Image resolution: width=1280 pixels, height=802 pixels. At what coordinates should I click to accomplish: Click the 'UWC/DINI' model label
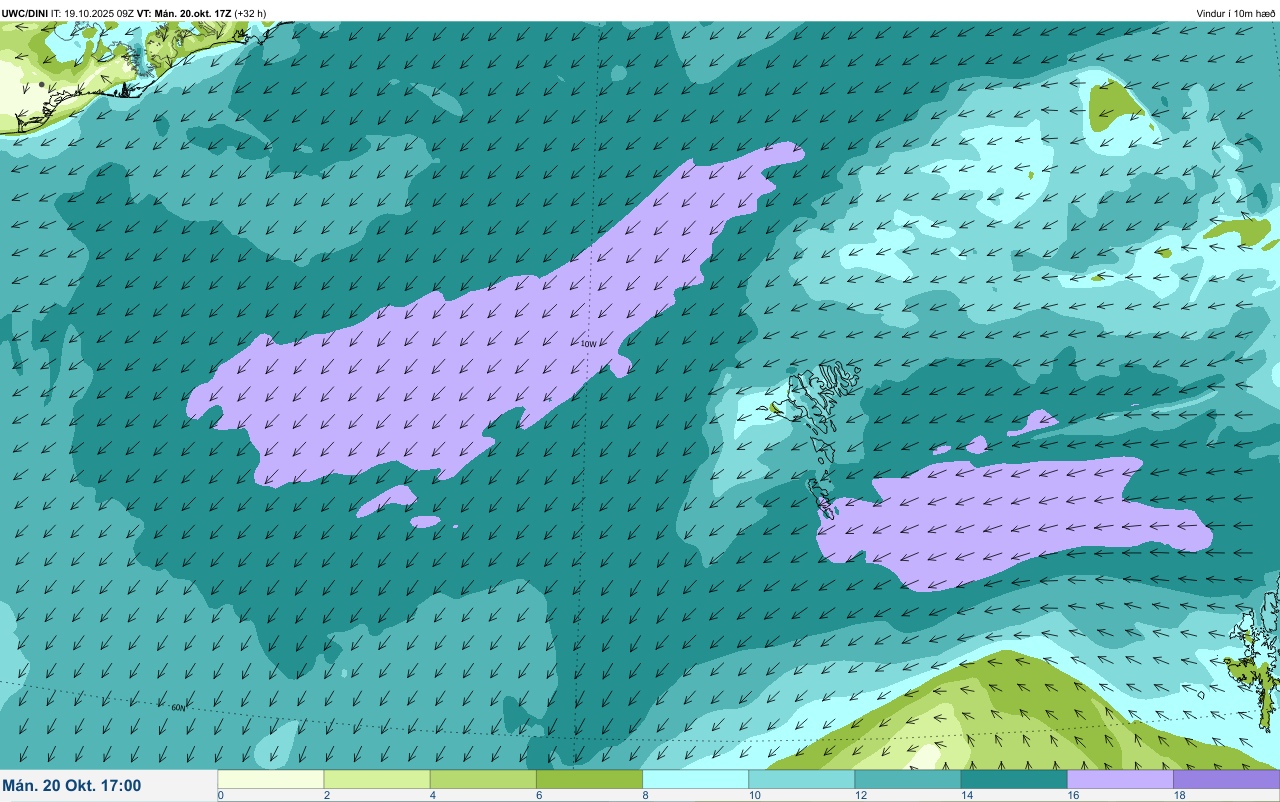tap(25, 13)
